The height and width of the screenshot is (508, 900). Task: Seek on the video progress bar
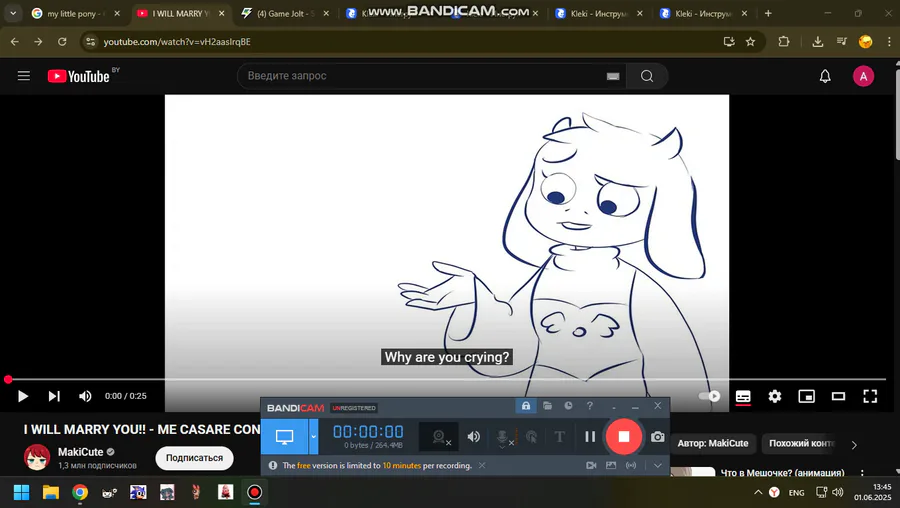(448, 379)
